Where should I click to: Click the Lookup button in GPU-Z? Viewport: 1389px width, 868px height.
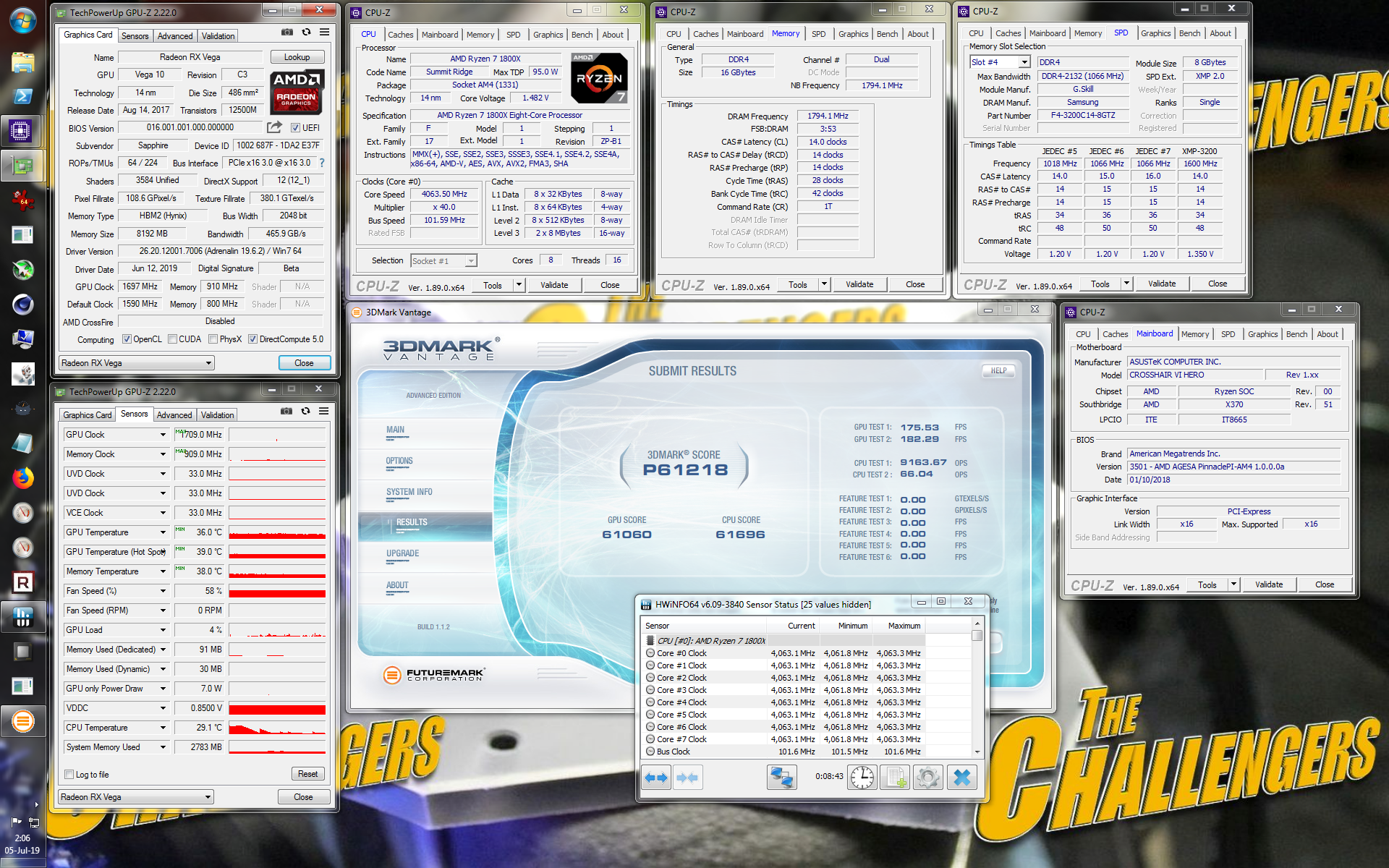tap(297, 57)
